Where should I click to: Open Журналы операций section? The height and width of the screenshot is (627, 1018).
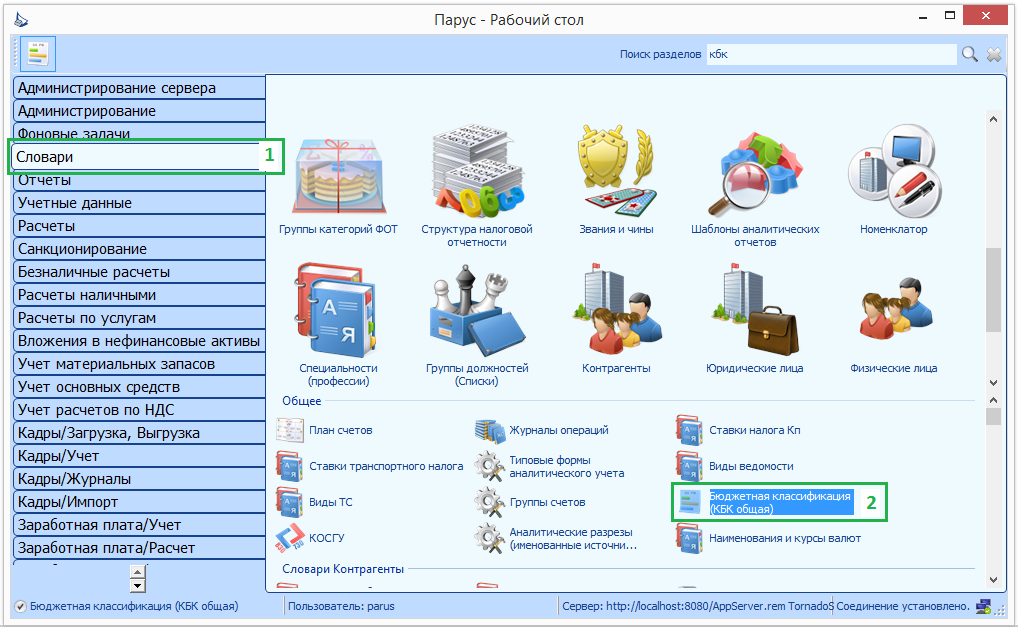coord(542,430)
